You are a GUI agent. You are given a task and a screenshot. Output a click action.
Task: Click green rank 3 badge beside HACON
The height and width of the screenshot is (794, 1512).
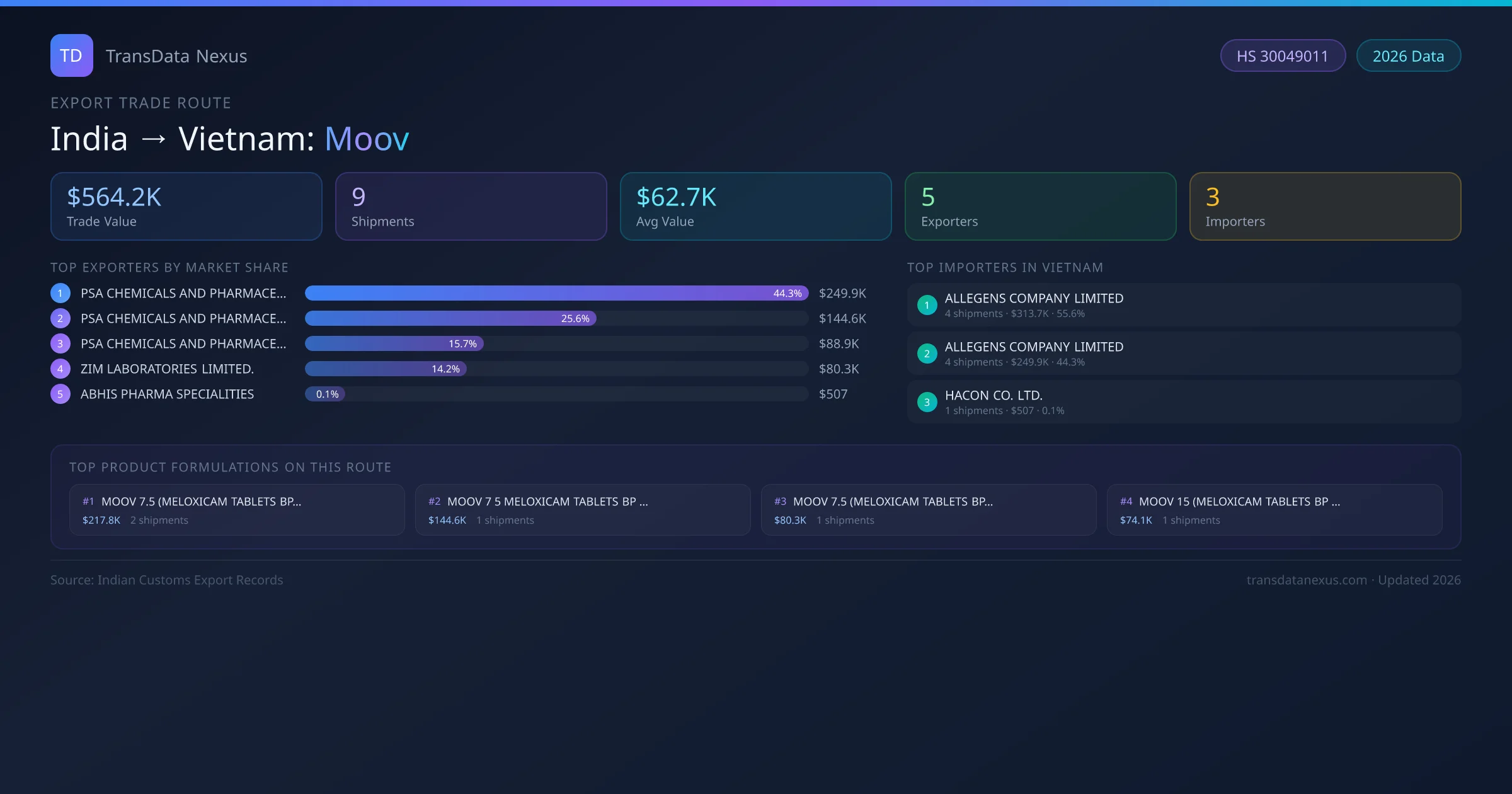point(927,402)
